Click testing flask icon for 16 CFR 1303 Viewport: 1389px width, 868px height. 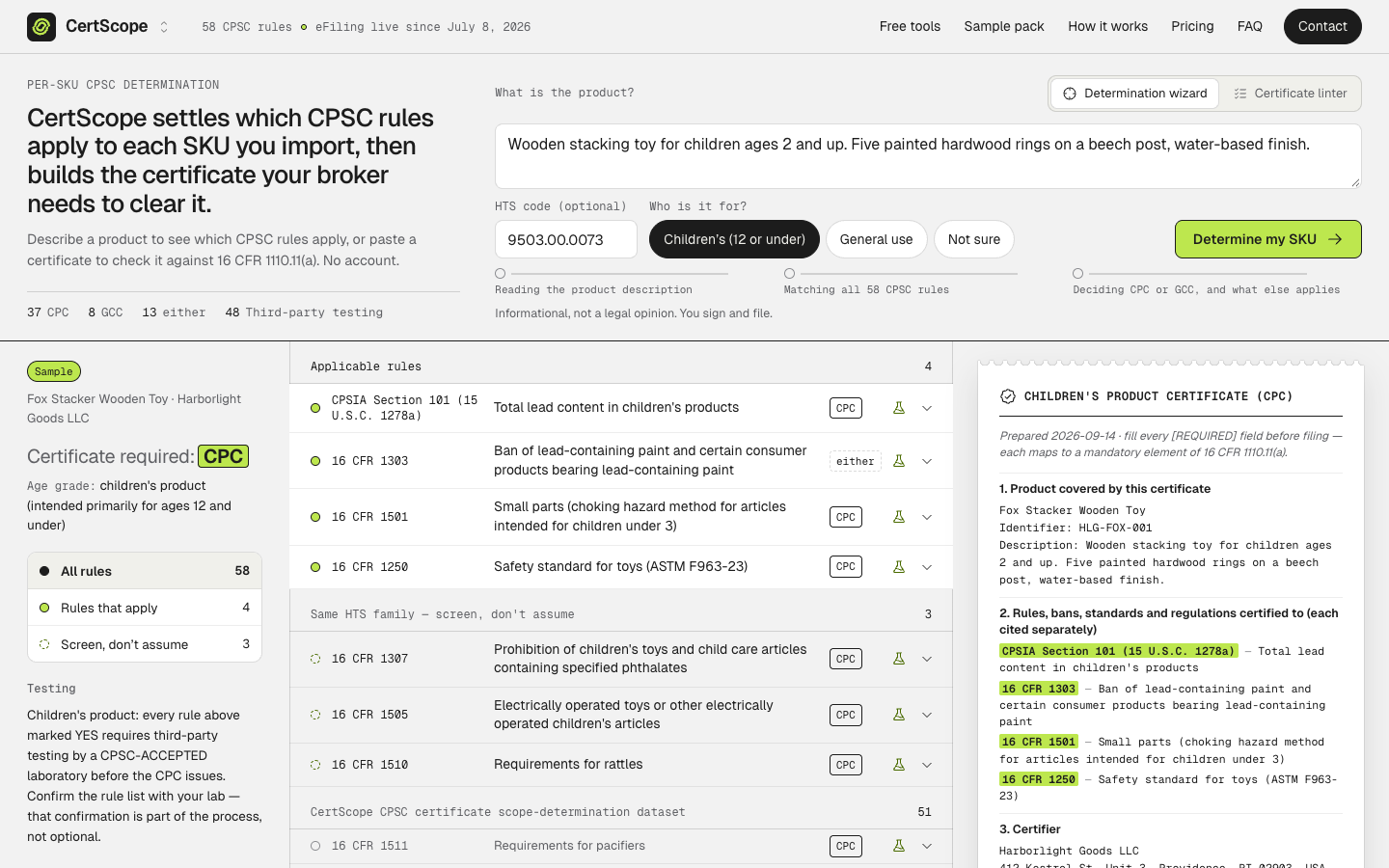899,461
